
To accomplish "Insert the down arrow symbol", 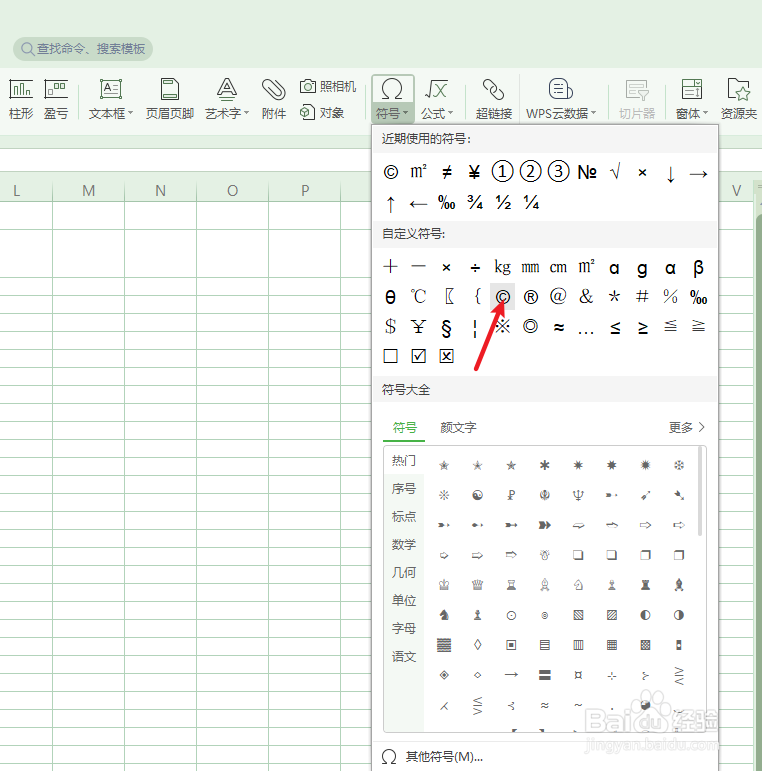I will [x=670, y=174].
